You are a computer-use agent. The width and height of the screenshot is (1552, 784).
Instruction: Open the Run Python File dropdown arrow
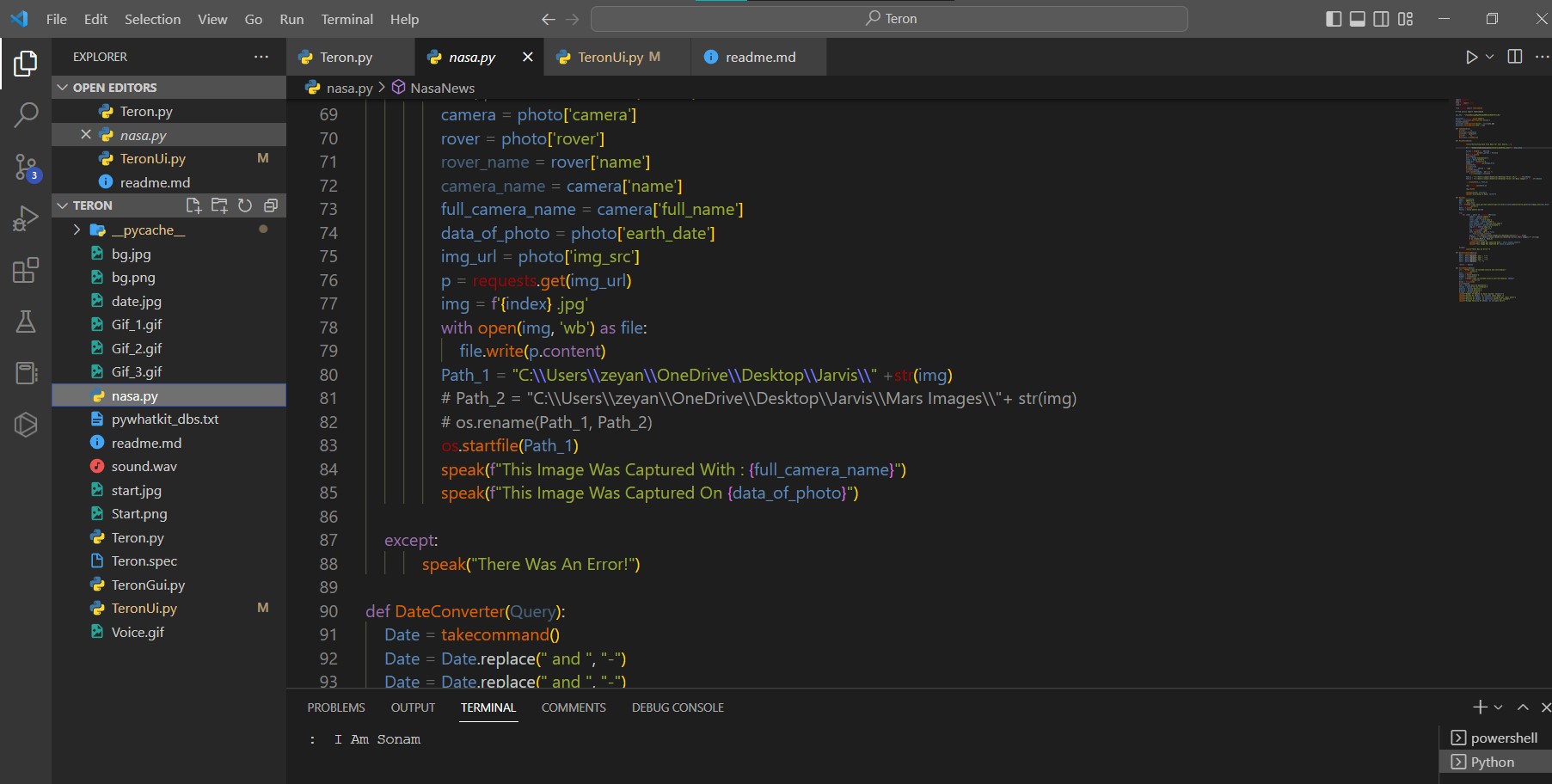(x=1490, y=57)
